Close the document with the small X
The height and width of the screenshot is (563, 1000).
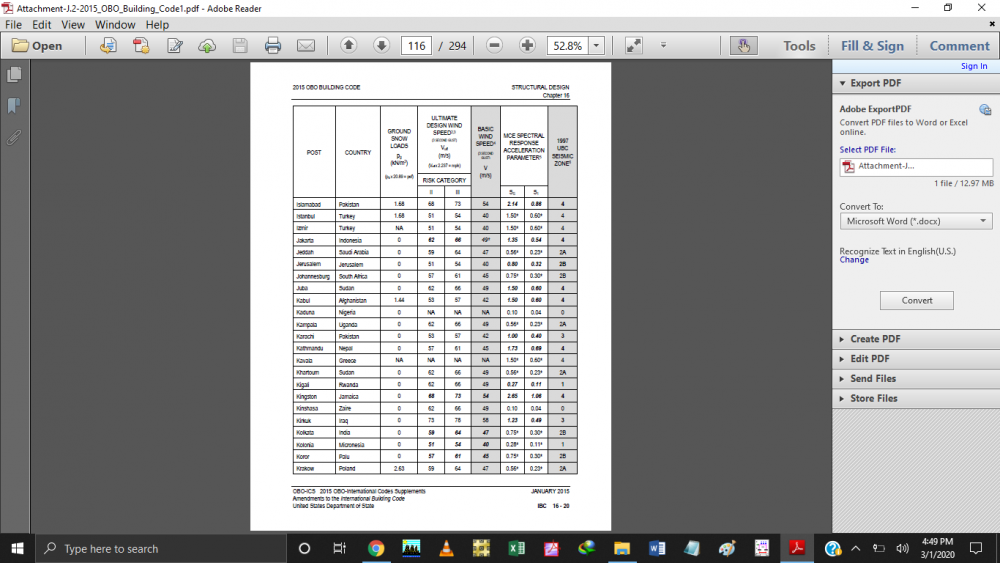tap(992, 24)
